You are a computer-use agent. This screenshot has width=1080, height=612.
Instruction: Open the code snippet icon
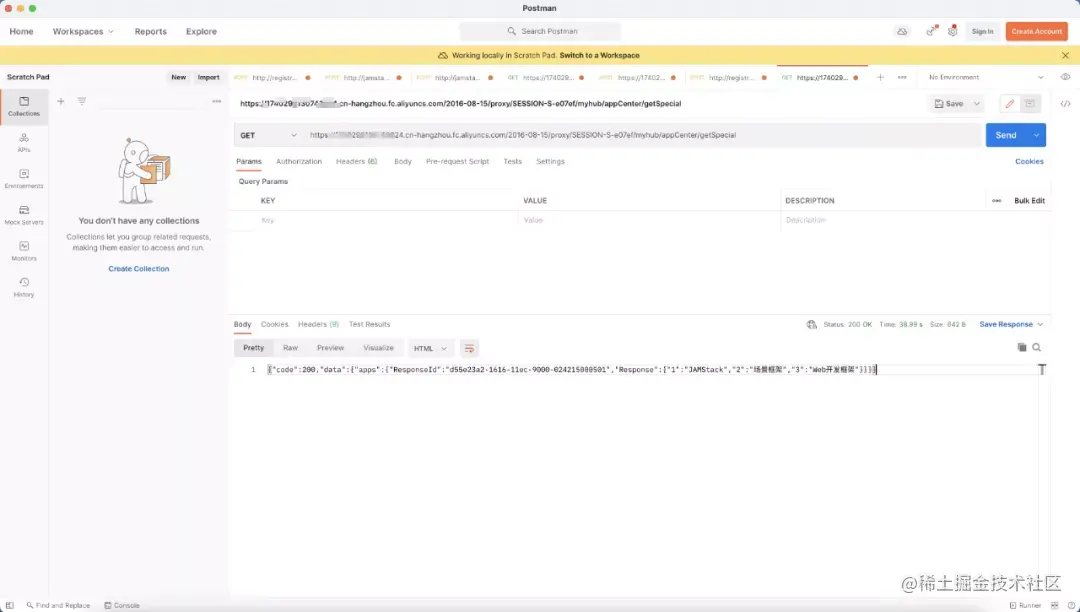(x=1065, y=104)
